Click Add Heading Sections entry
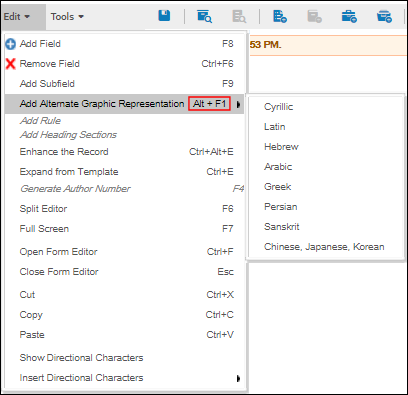Viewport: 408px width, 395px height. [125, 135]
